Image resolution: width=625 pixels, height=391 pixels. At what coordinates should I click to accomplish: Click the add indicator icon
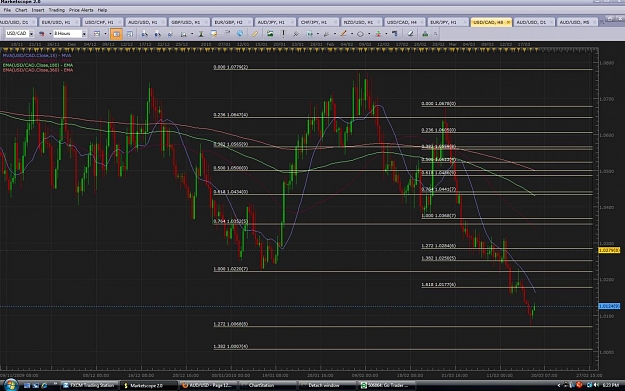pos(183,34)
